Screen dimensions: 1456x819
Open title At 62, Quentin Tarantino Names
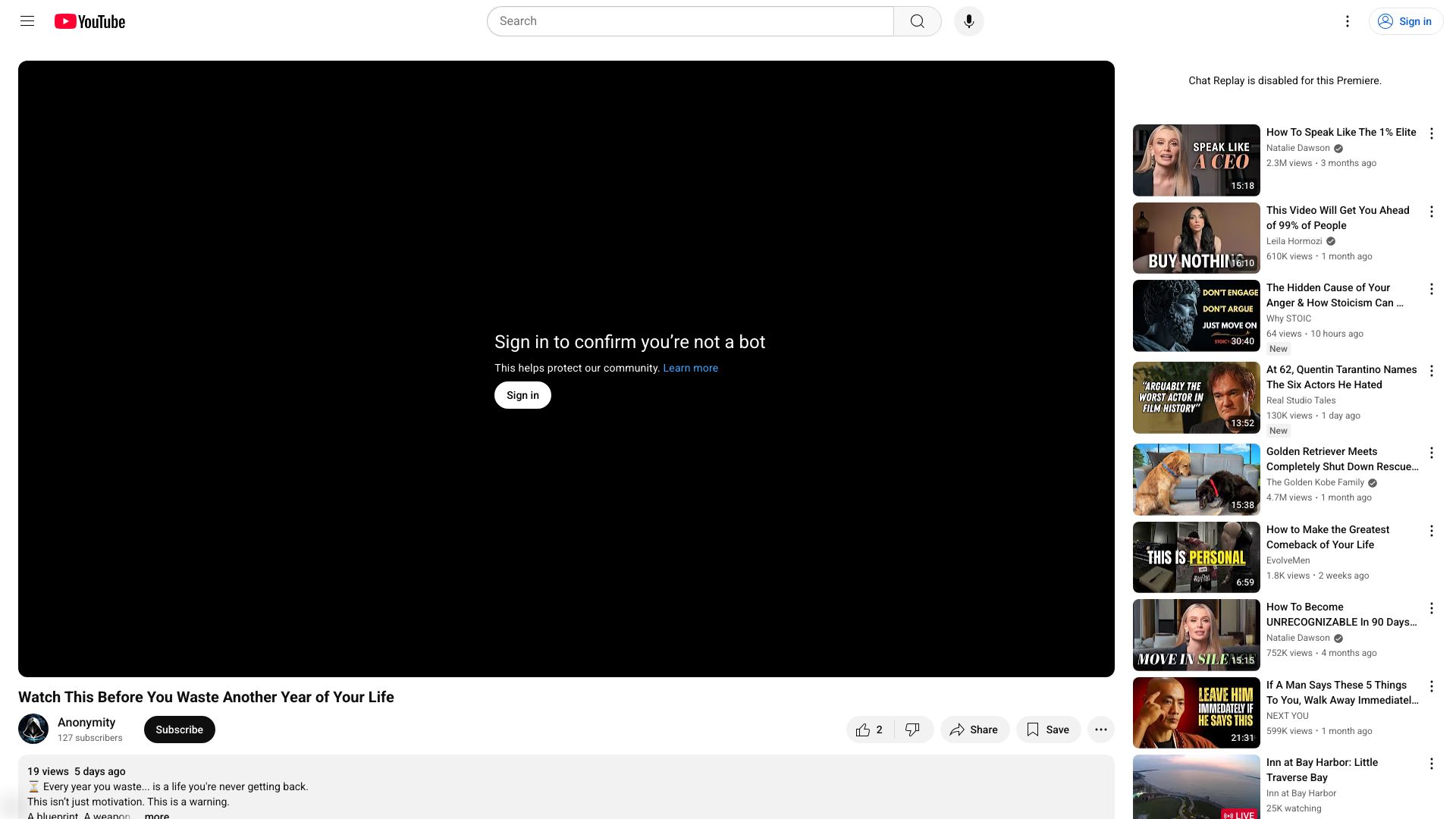click(x=1341, y=377)
